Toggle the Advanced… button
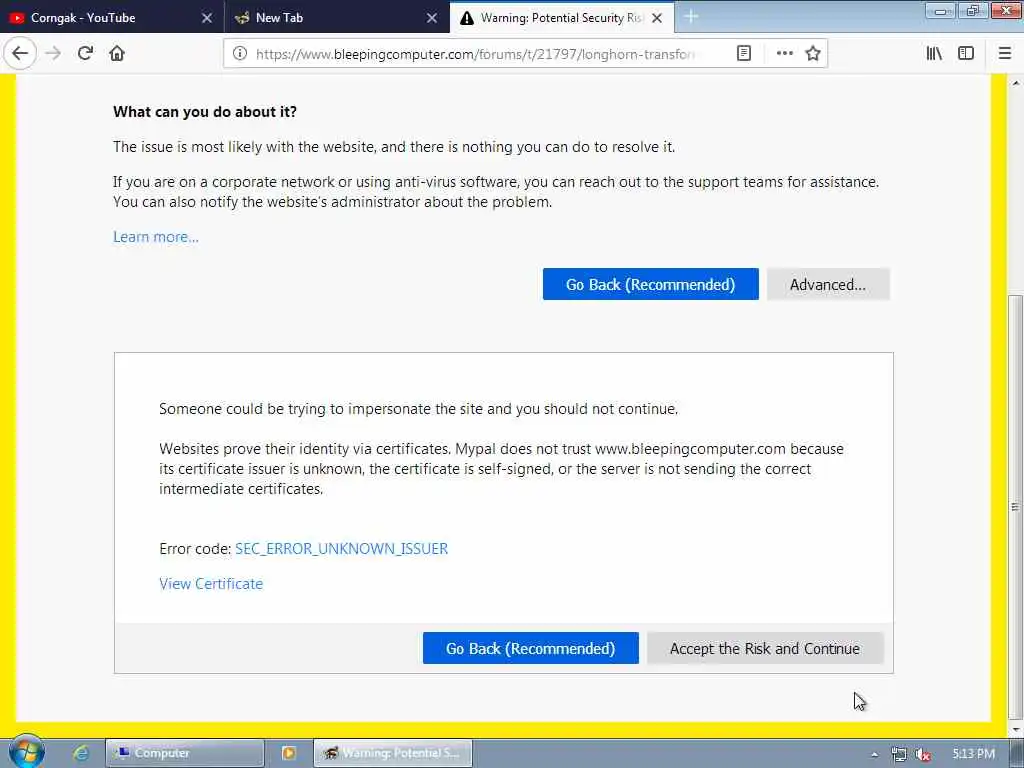 point(828,284)
